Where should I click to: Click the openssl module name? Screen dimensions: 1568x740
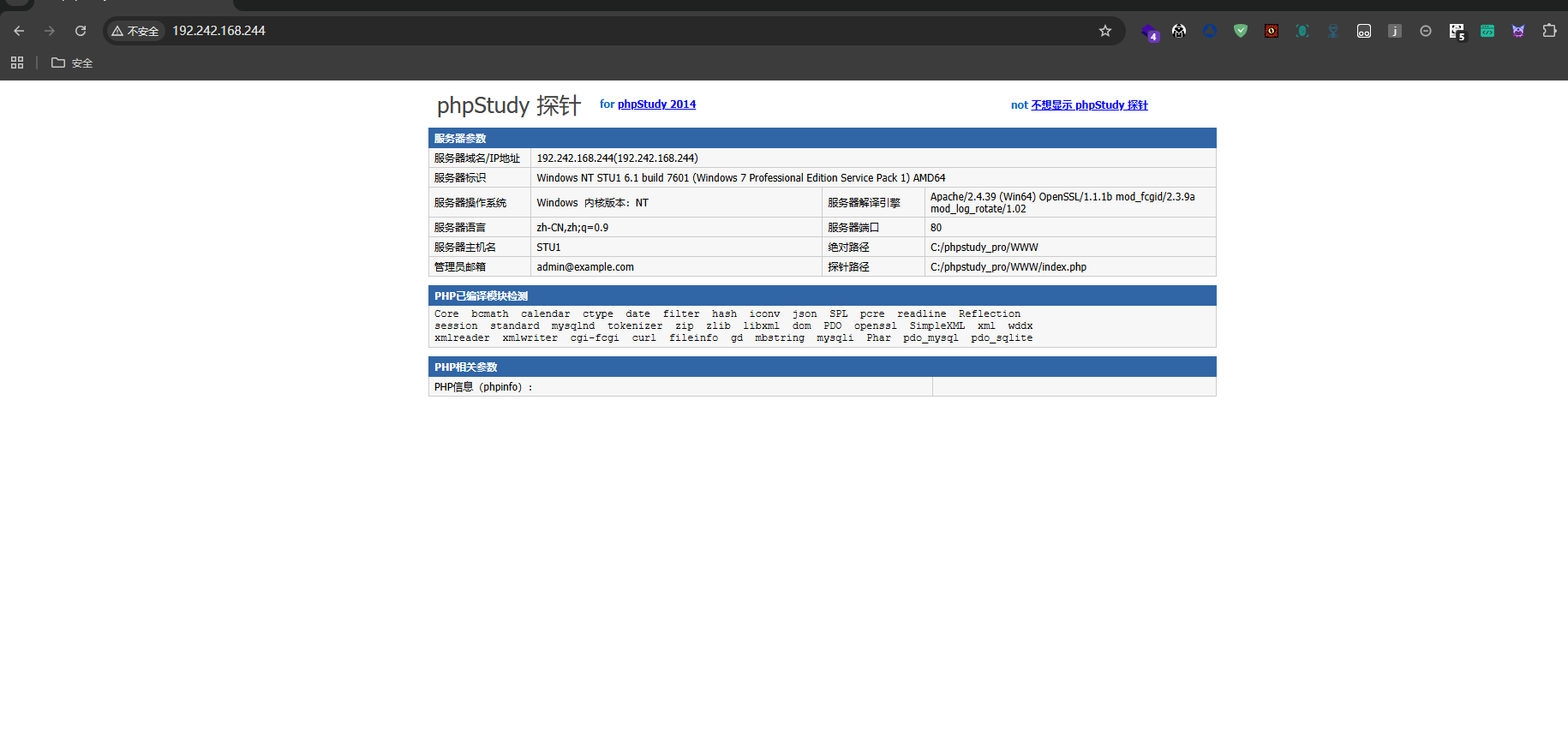pyautogui.click(x=876, y=326)
